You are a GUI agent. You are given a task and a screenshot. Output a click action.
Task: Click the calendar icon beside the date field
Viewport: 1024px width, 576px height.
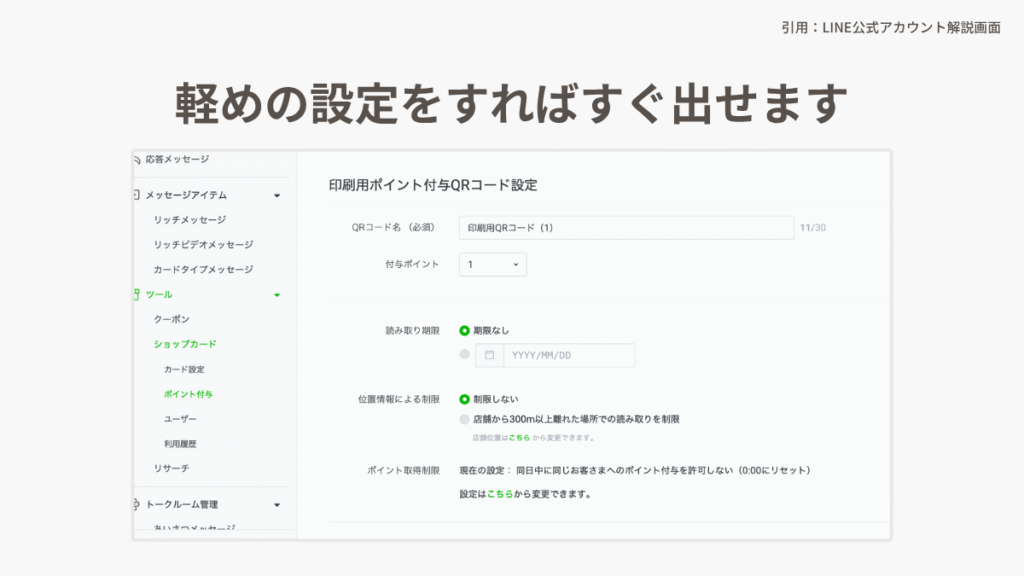coord(490,355)
